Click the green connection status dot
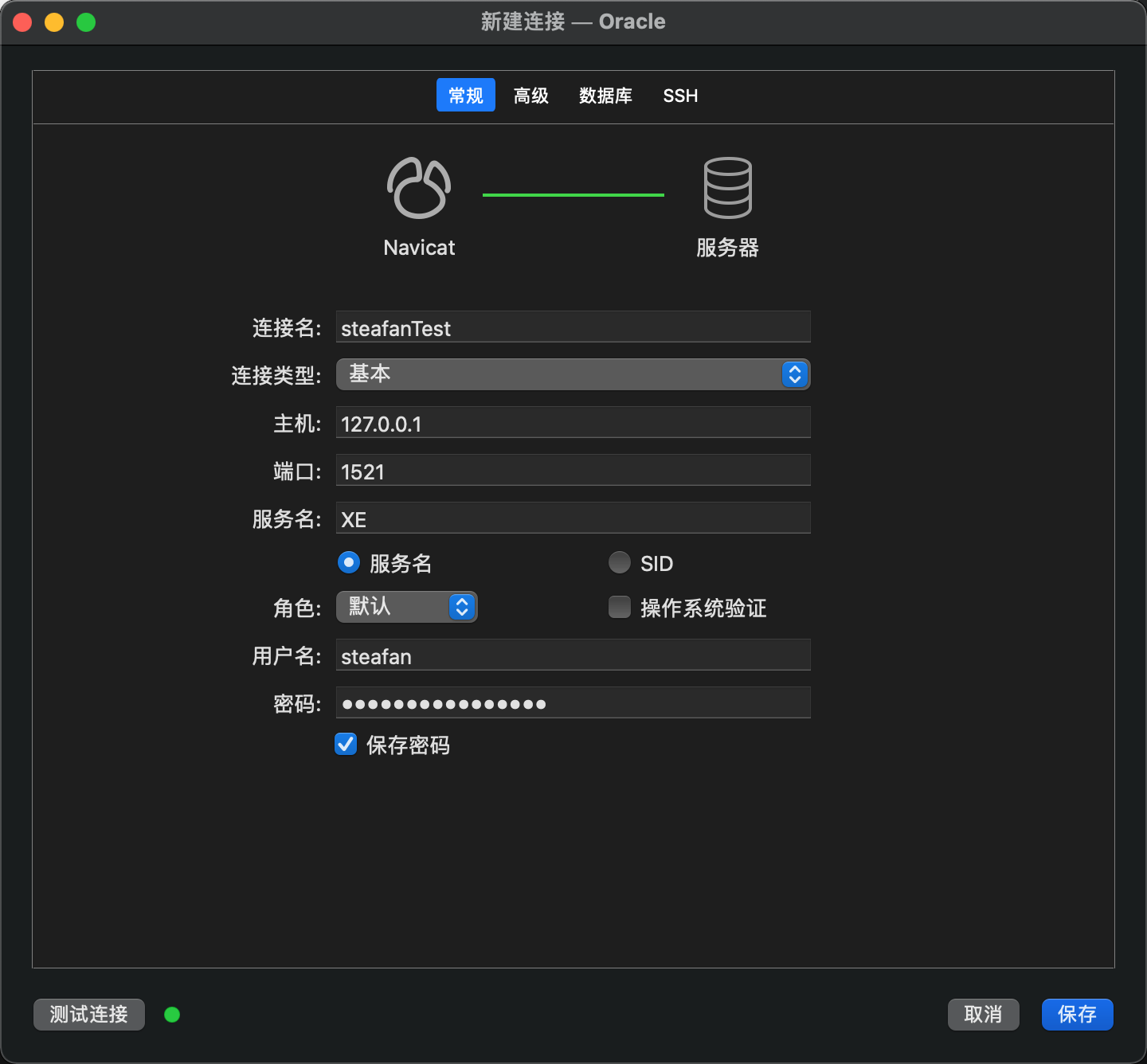1147x1064 pixels. [x=172, y=1015]
